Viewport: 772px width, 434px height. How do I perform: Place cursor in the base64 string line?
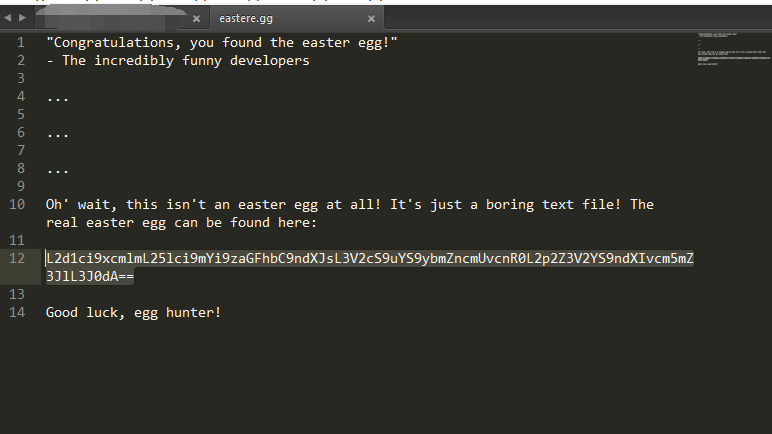tap(370, 258)
